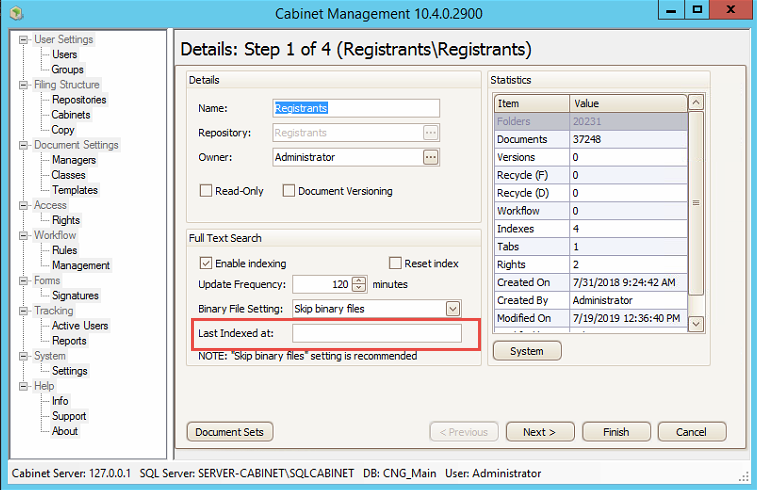
Task: Collapse the User Settings tree node
Action: click(x=23, y=40)
